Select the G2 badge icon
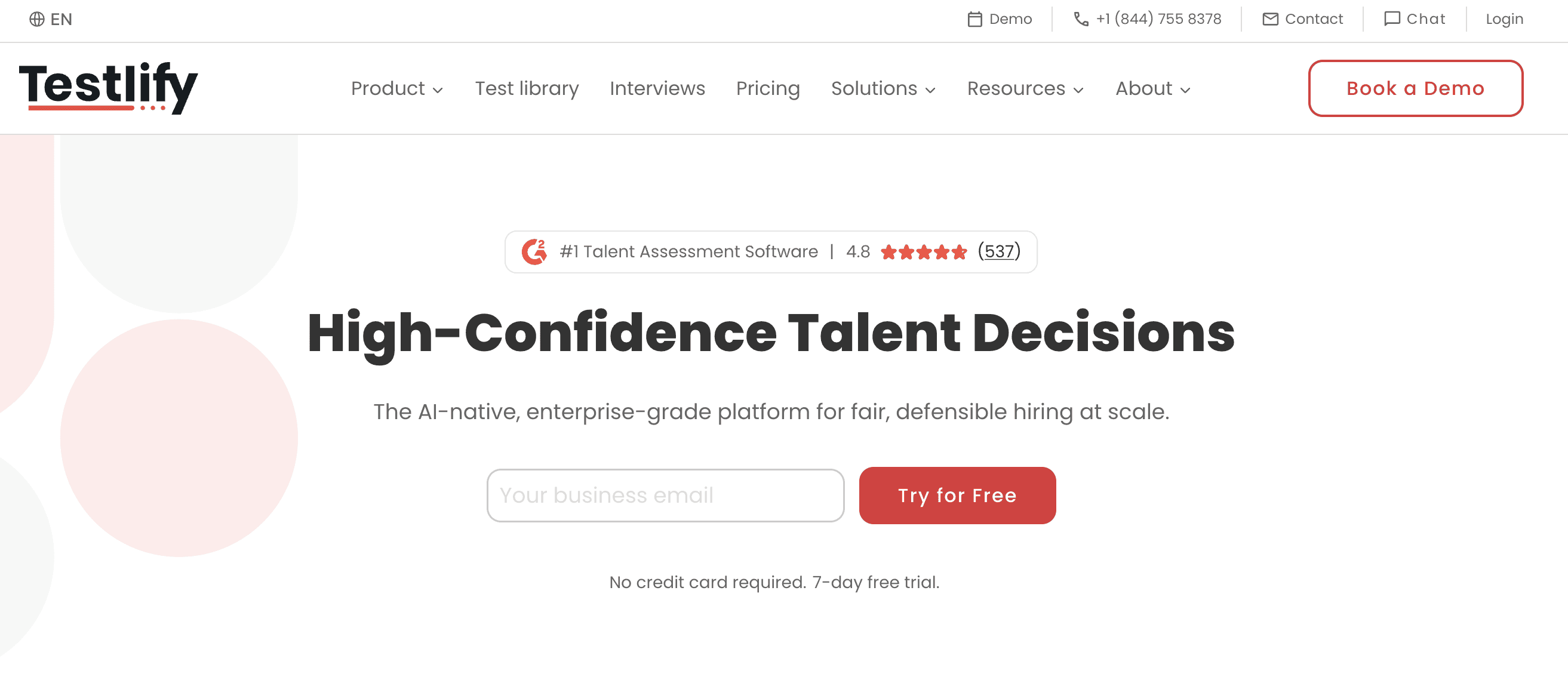This screenshot has width=1568, height=689. point(534,251)
